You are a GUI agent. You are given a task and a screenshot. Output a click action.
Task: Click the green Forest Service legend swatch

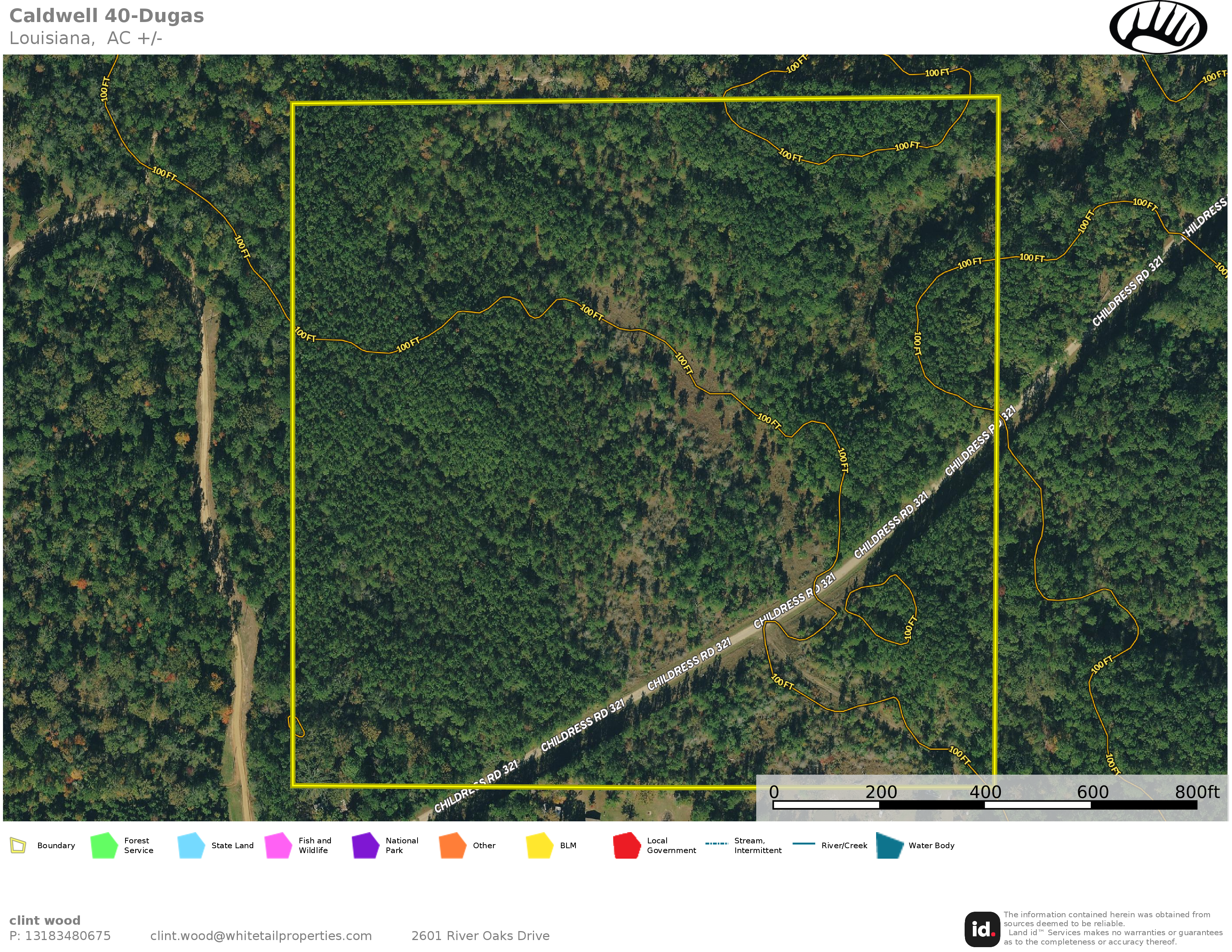[104, 845]
